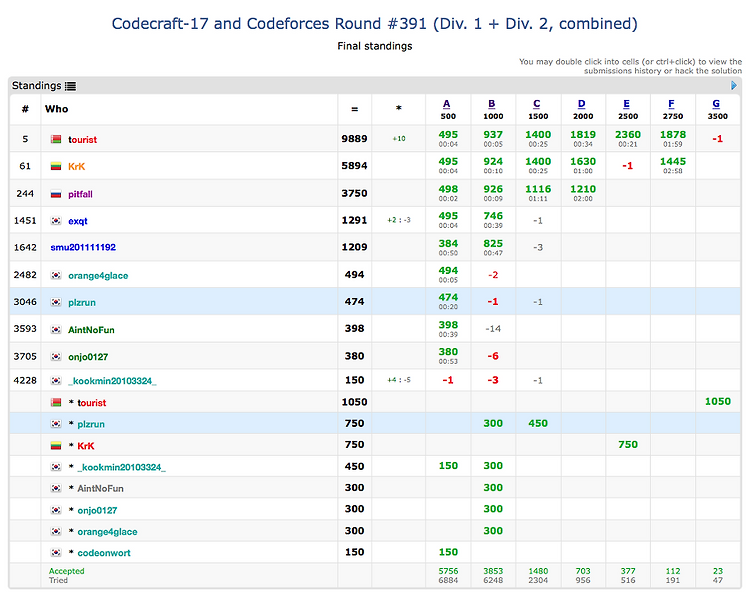
Task: Open problem C column header link
Action: tap(537, 104)
